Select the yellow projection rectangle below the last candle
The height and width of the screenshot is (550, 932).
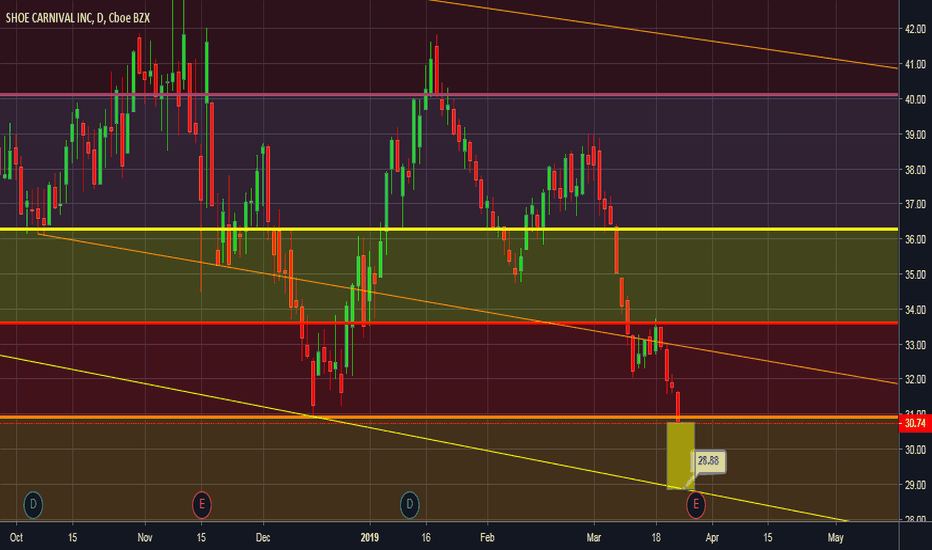pyautogui.click(x=681, y=455)
